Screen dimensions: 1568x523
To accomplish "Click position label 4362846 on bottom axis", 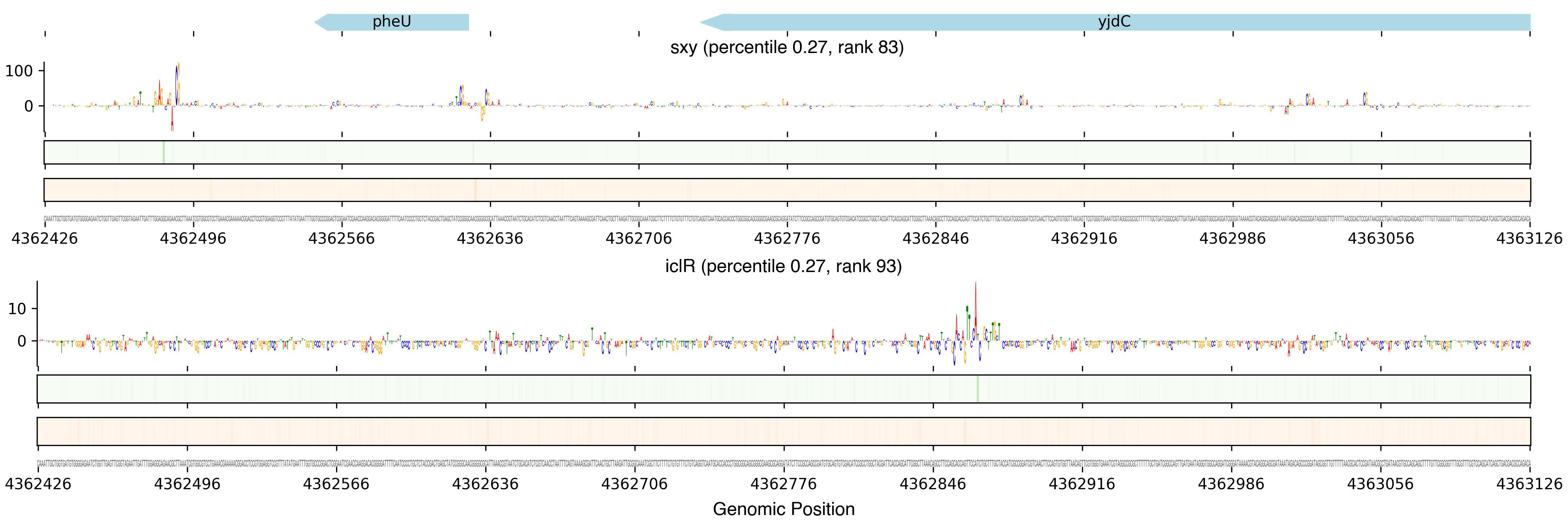I will click(x=932, y=484).
